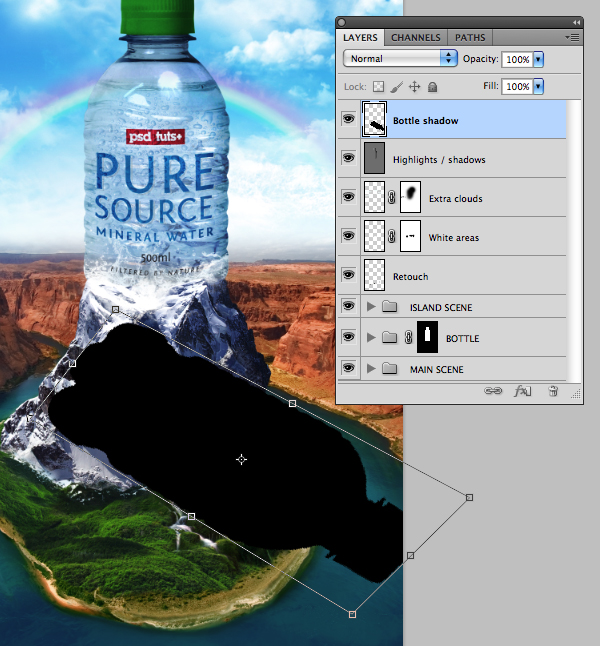
Task: Select the Bottle shadow layer thumbnail
Action: tap(374, 119)
